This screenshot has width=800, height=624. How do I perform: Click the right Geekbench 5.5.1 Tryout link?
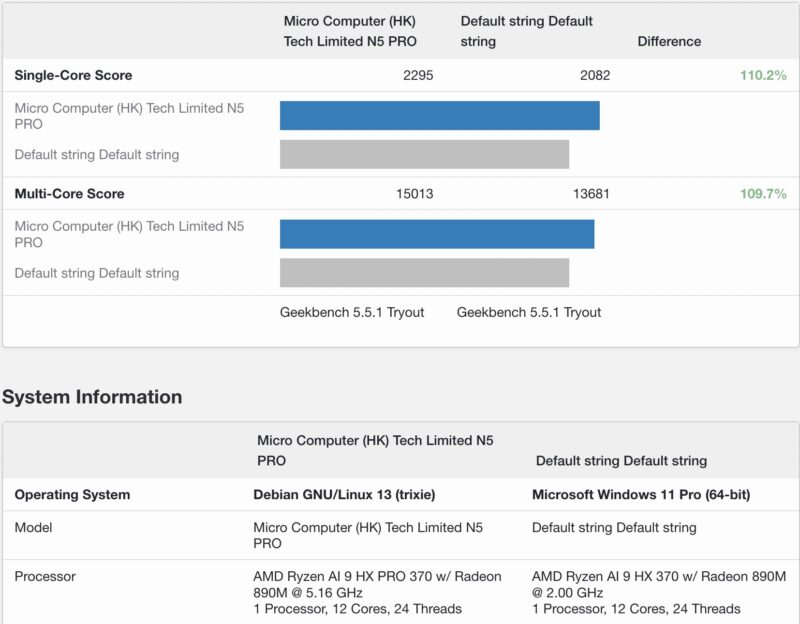tap(530, 311)
